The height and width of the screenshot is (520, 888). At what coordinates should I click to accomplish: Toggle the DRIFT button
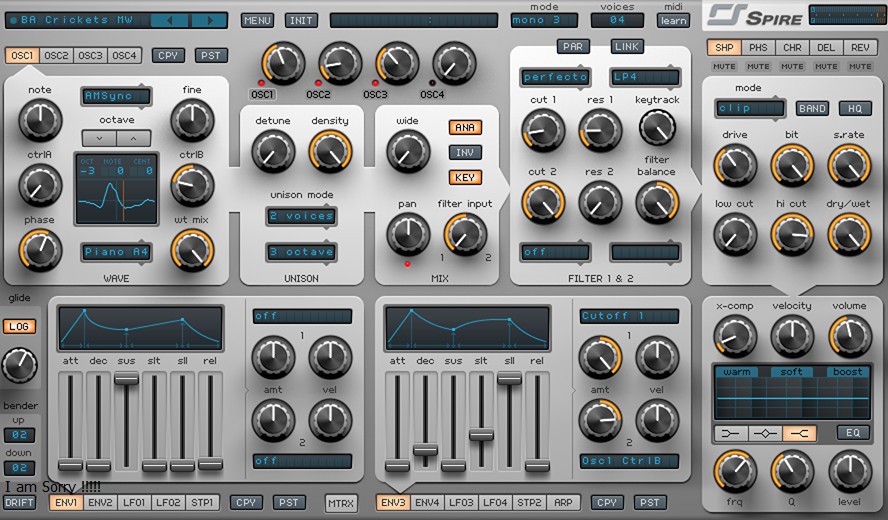tap(19, 502)
